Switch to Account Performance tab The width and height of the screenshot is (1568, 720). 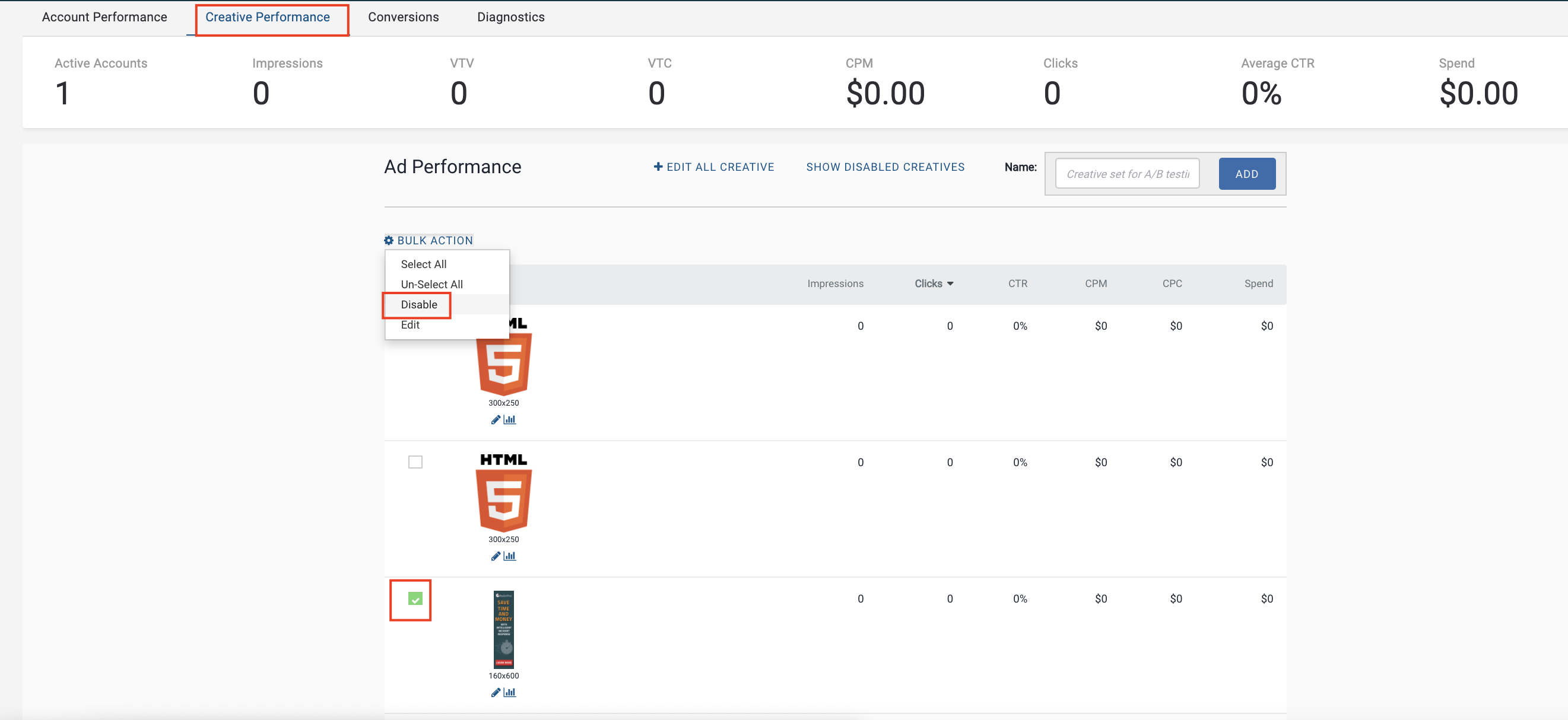tap(104, 17)
